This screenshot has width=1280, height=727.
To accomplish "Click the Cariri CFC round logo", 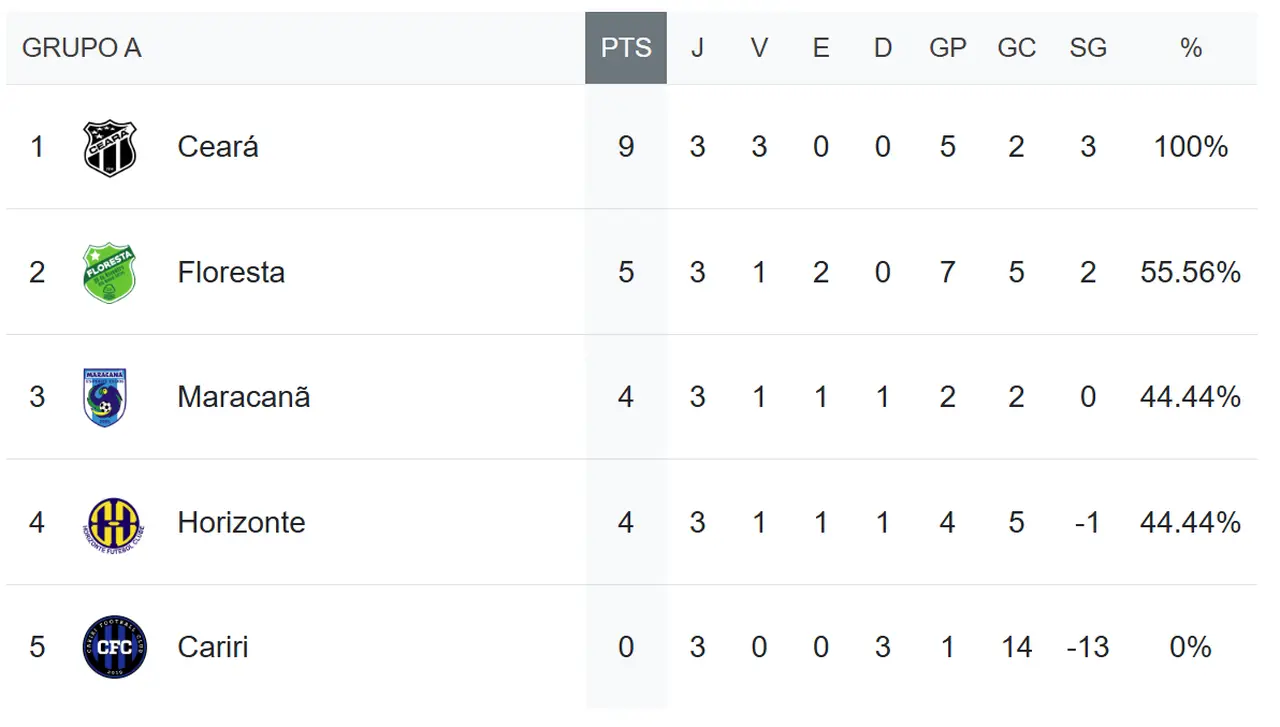I will click(x=115, y=647).
